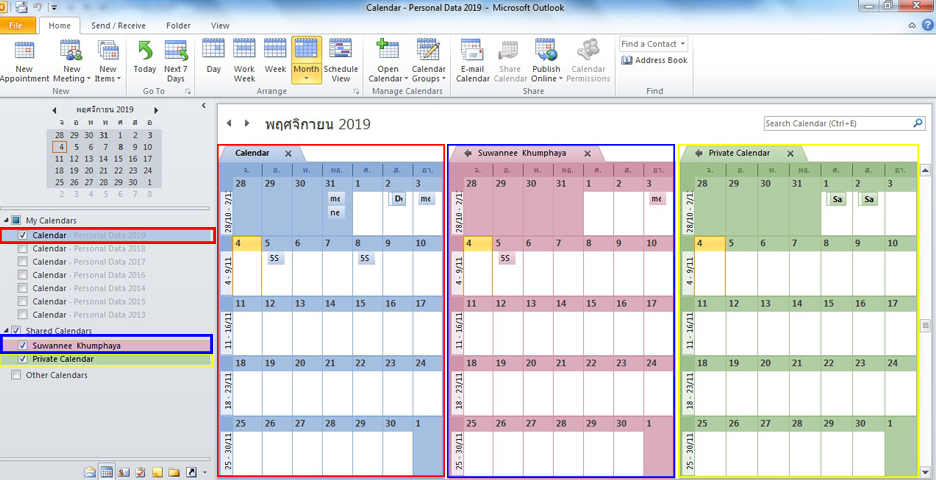This screenshot has width=936, height=480.
Task: Go to next month in main calendar header
Action: coord(247,124)
